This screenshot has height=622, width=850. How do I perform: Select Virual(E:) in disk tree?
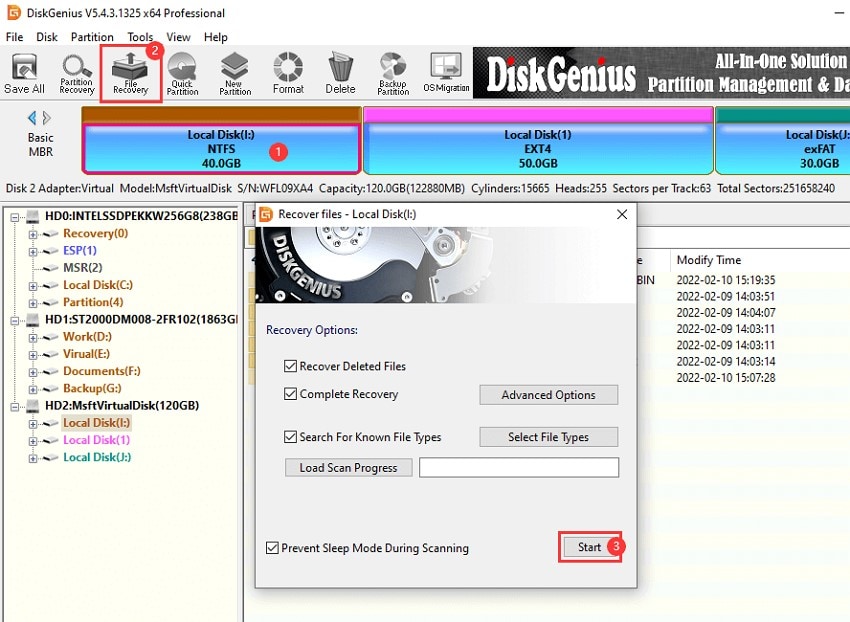coord(86,354)
